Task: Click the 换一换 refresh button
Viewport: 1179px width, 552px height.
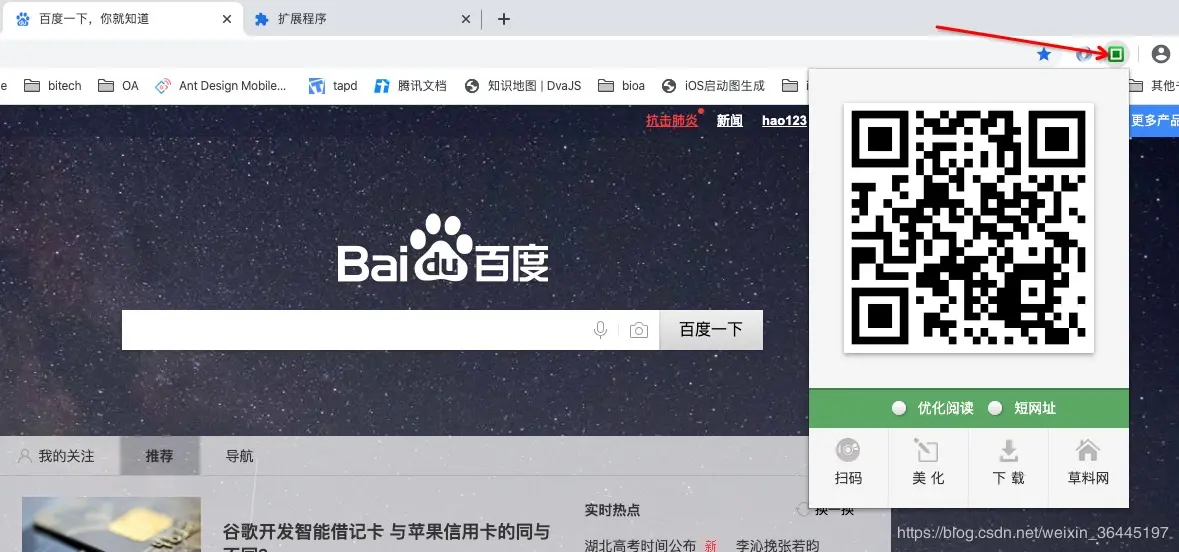Action: point(826,510)
